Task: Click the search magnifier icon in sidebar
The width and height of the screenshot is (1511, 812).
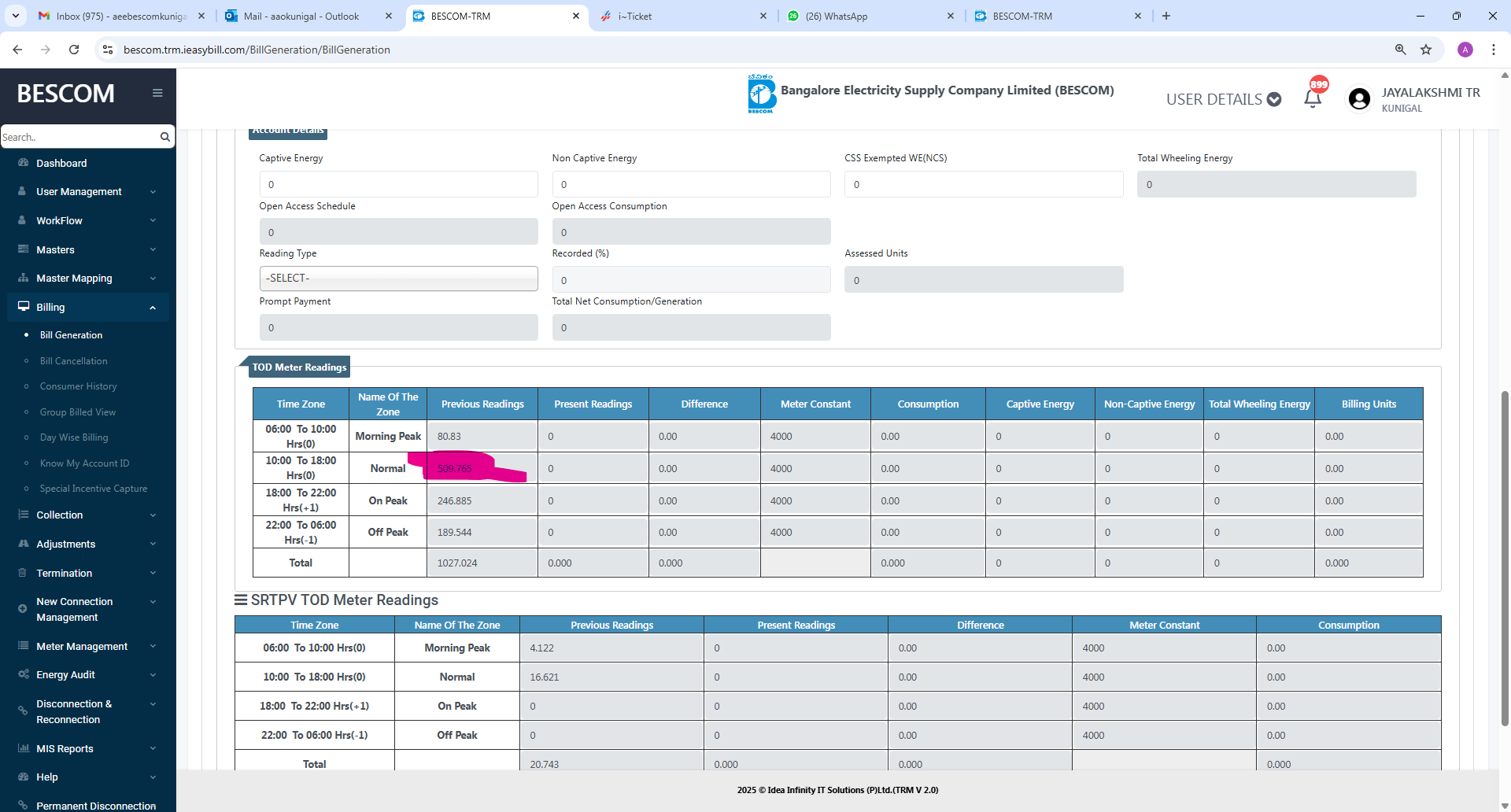Action: (164, 137)
